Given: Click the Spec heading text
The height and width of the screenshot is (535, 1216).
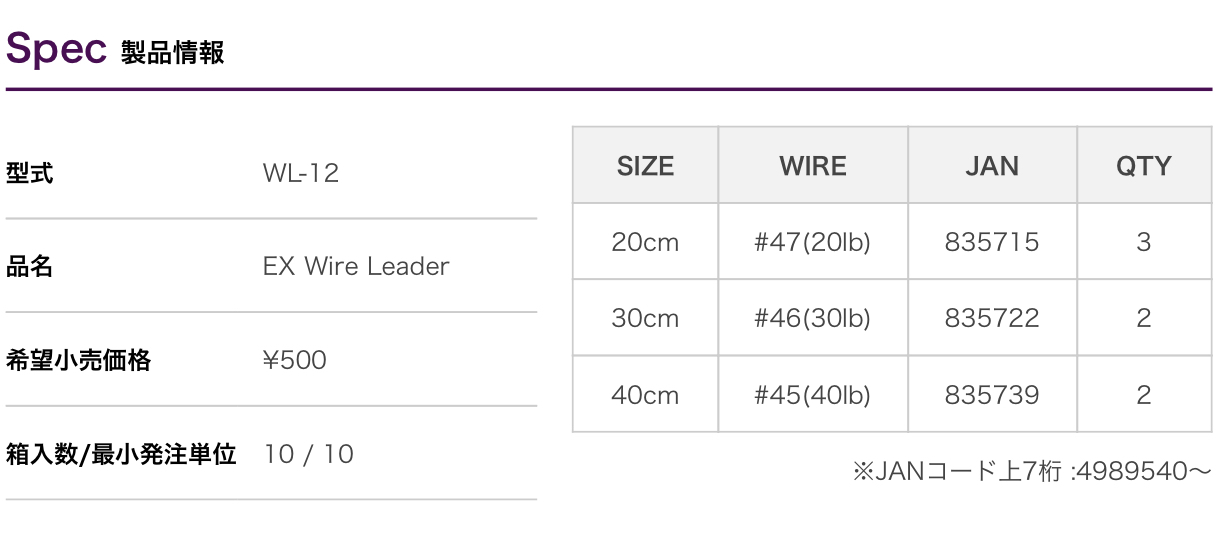Looking at the screenshot, I should [56, 48].
